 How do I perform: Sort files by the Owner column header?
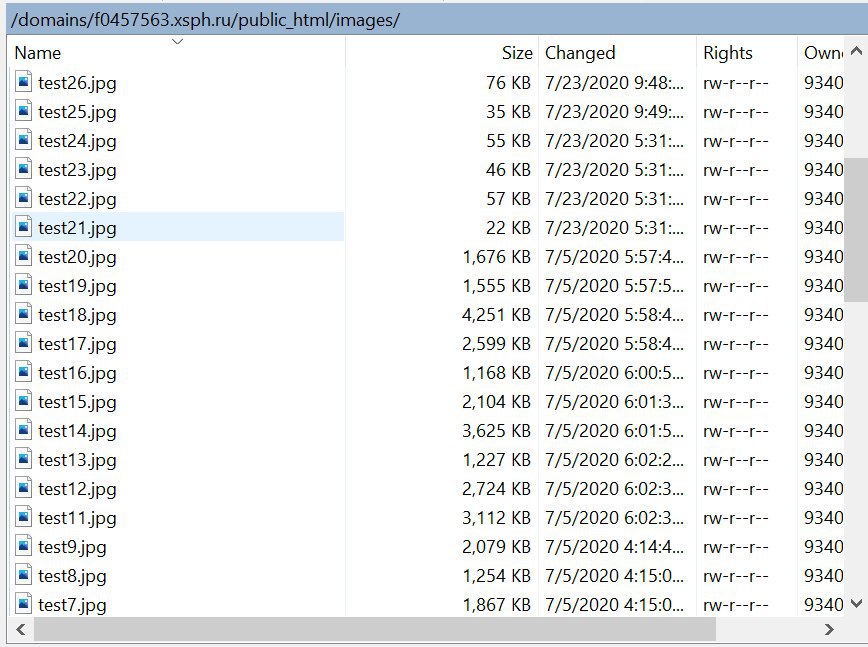pyautogui.click(x=821, y=53)
